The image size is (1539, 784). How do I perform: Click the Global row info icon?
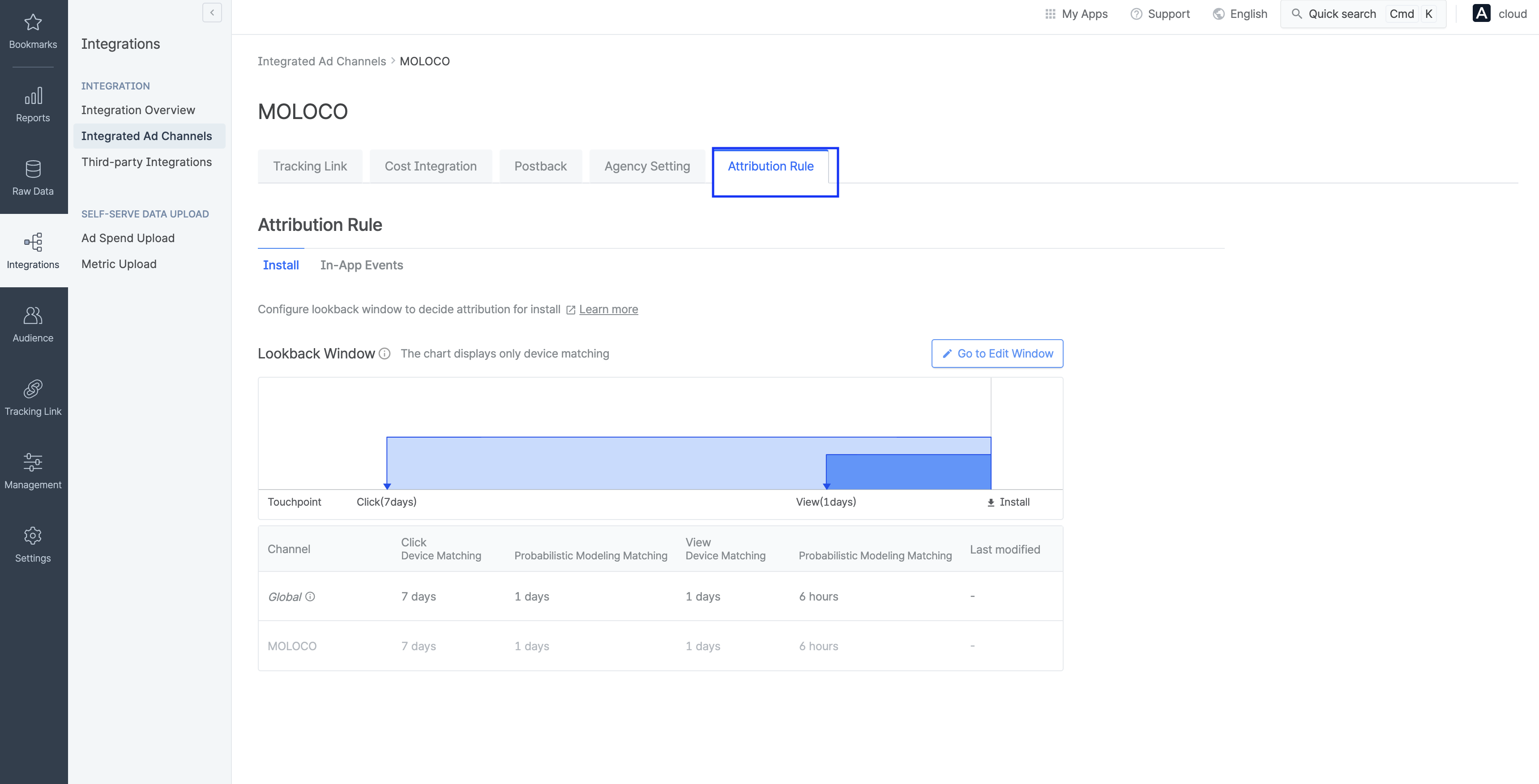coord(310,597)
